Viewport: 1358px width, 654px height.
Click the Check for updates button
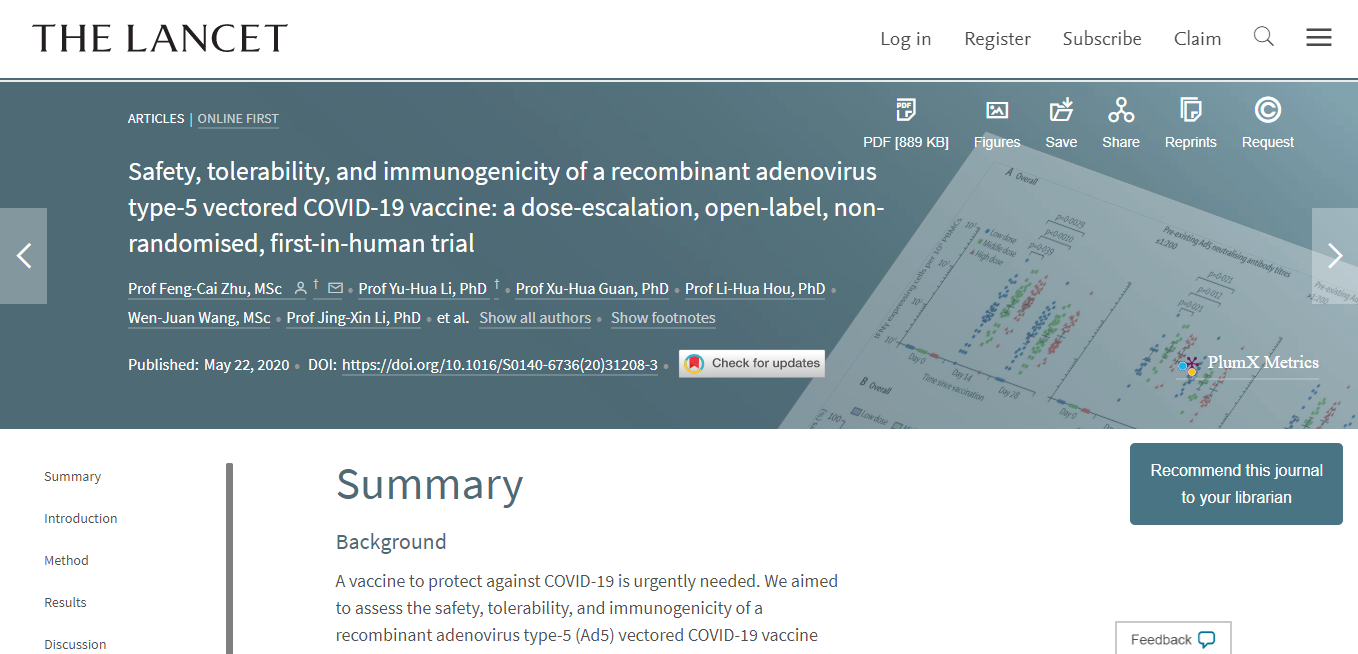click(x=752, y=363)
